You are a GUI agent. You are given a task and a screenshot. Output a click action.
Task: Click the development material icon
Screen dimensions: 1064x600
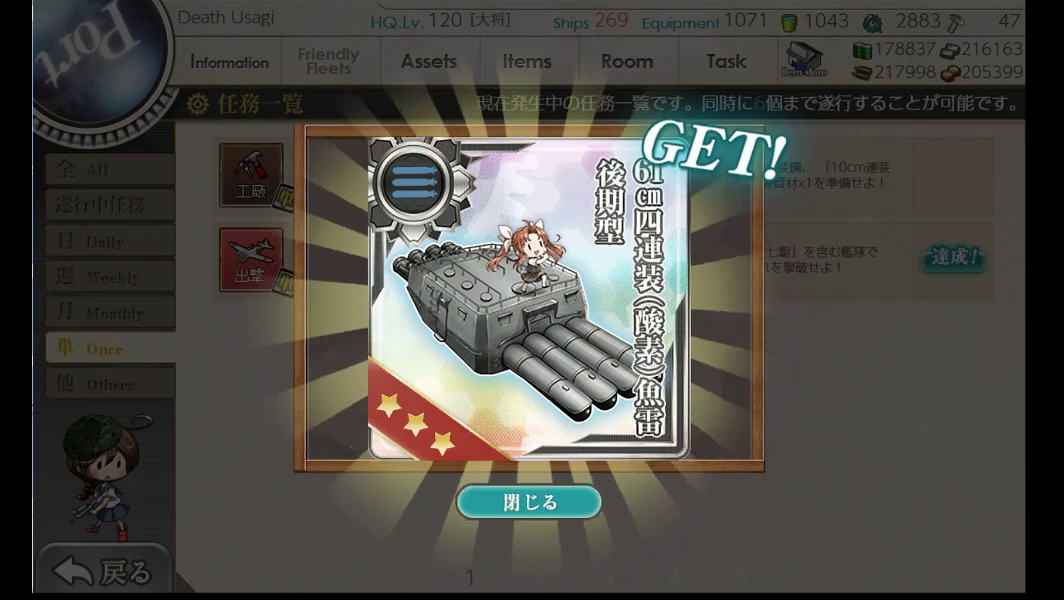(x=872, y=24)
